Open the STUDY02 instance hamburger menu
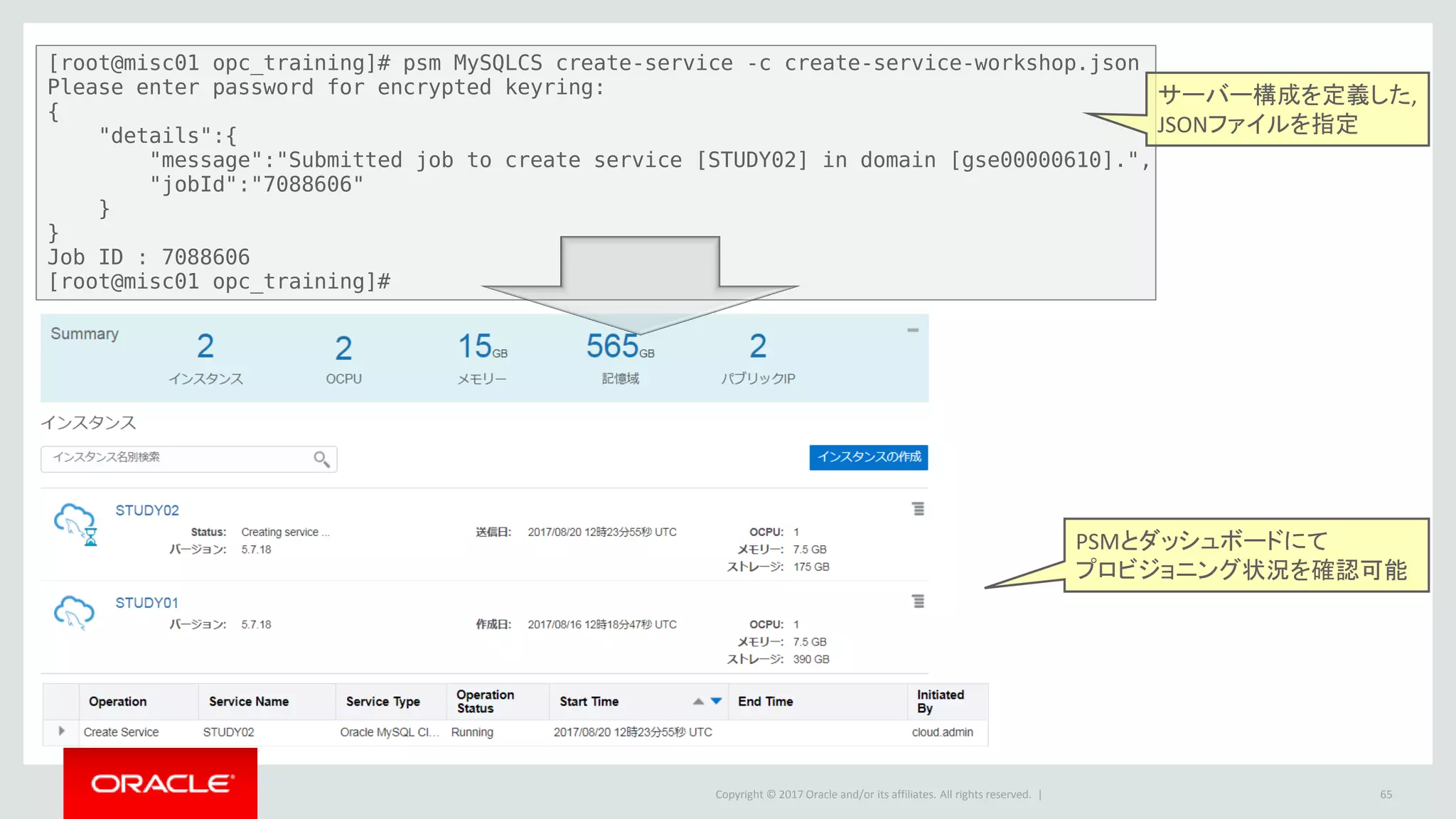Screen dimensions: 1456x819 (918, 509)
